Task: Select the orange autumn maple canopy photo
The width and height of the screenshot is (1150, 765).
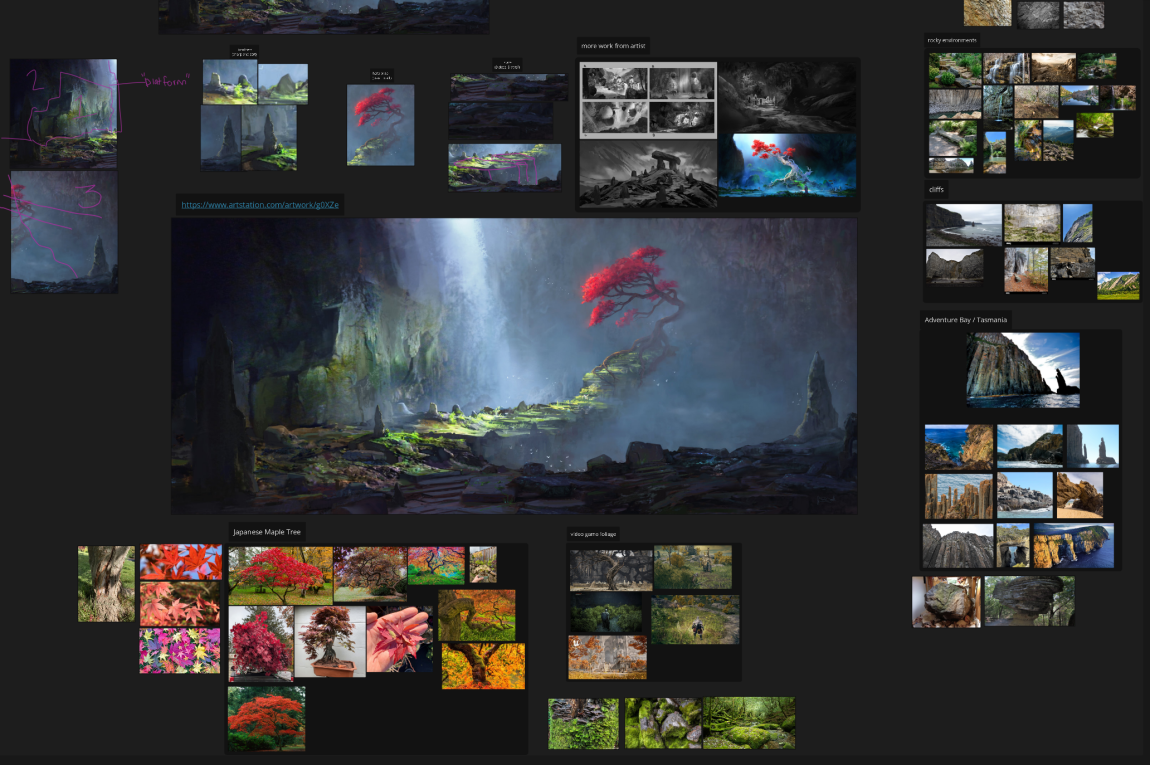Action: point(483,666)
